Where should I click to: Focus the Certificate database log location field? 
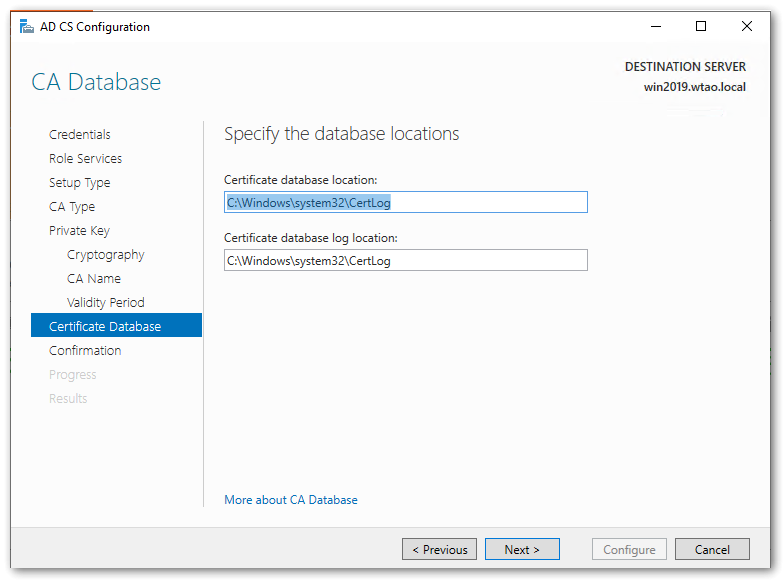(405, 260)
